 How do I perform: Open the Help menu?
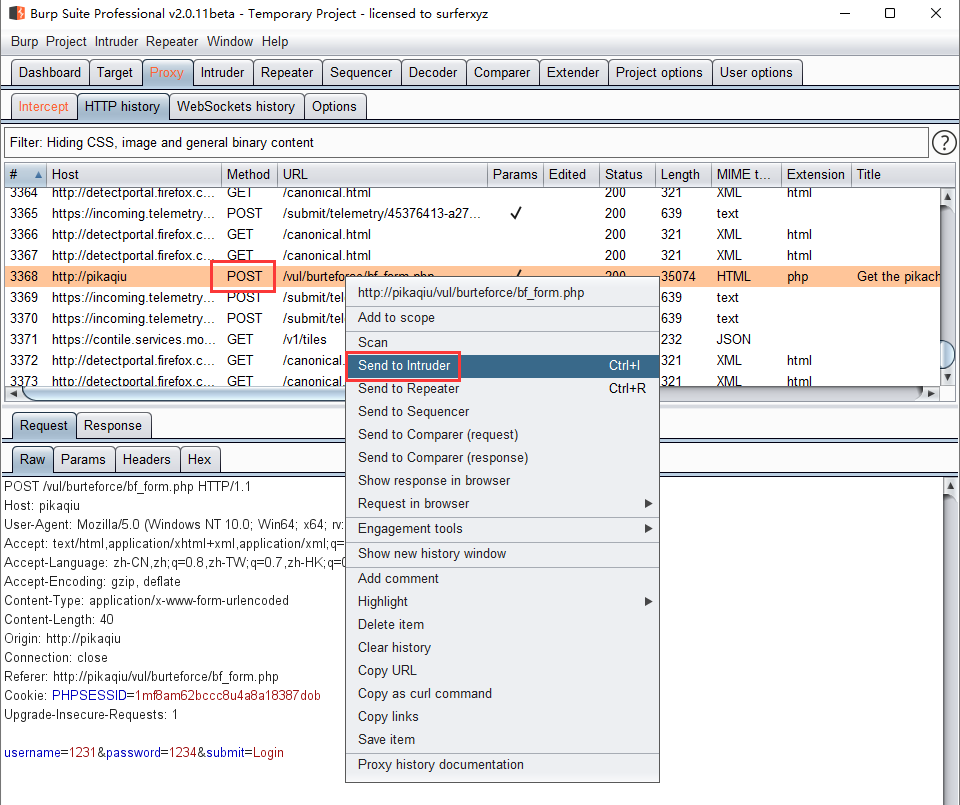click(x=275, y=42)
